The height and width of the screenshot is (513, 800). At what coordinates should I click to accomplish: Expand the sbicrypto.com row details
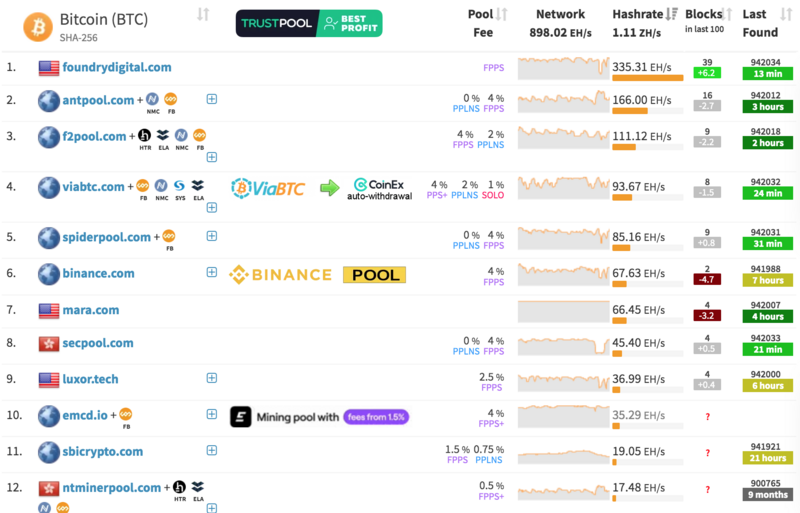tap(211, 452)
